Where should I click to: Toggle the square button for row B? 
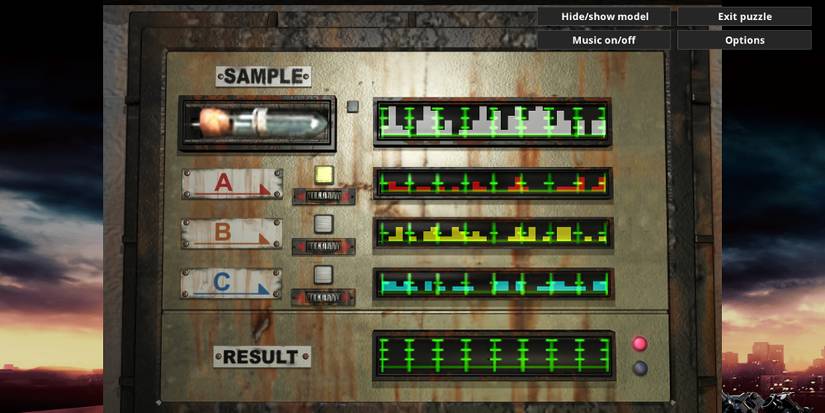323,224
